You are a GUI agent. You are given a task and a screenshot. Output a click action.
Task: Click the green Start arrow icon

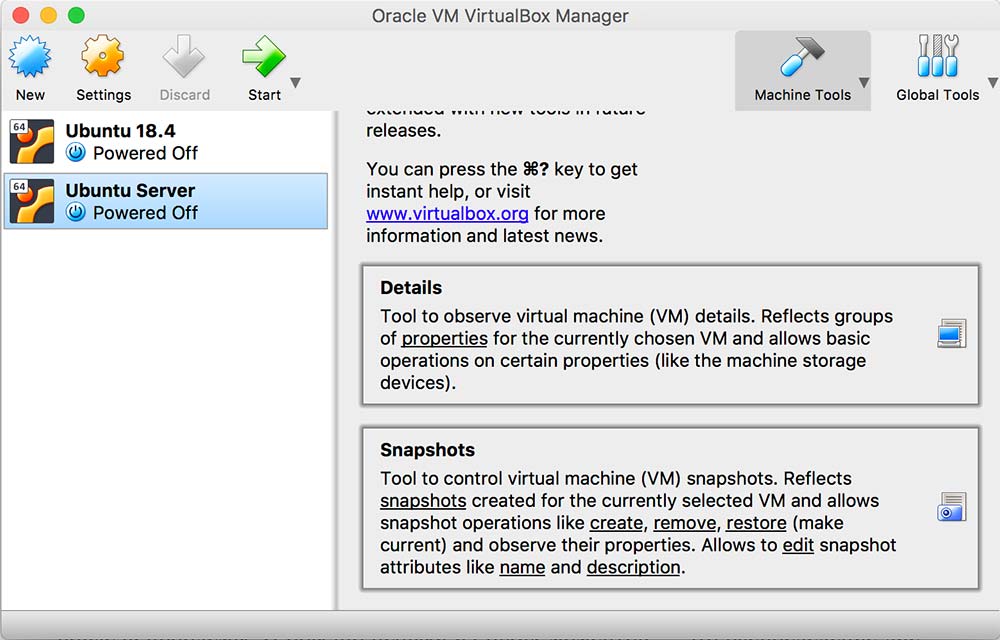tap(263, 59)
